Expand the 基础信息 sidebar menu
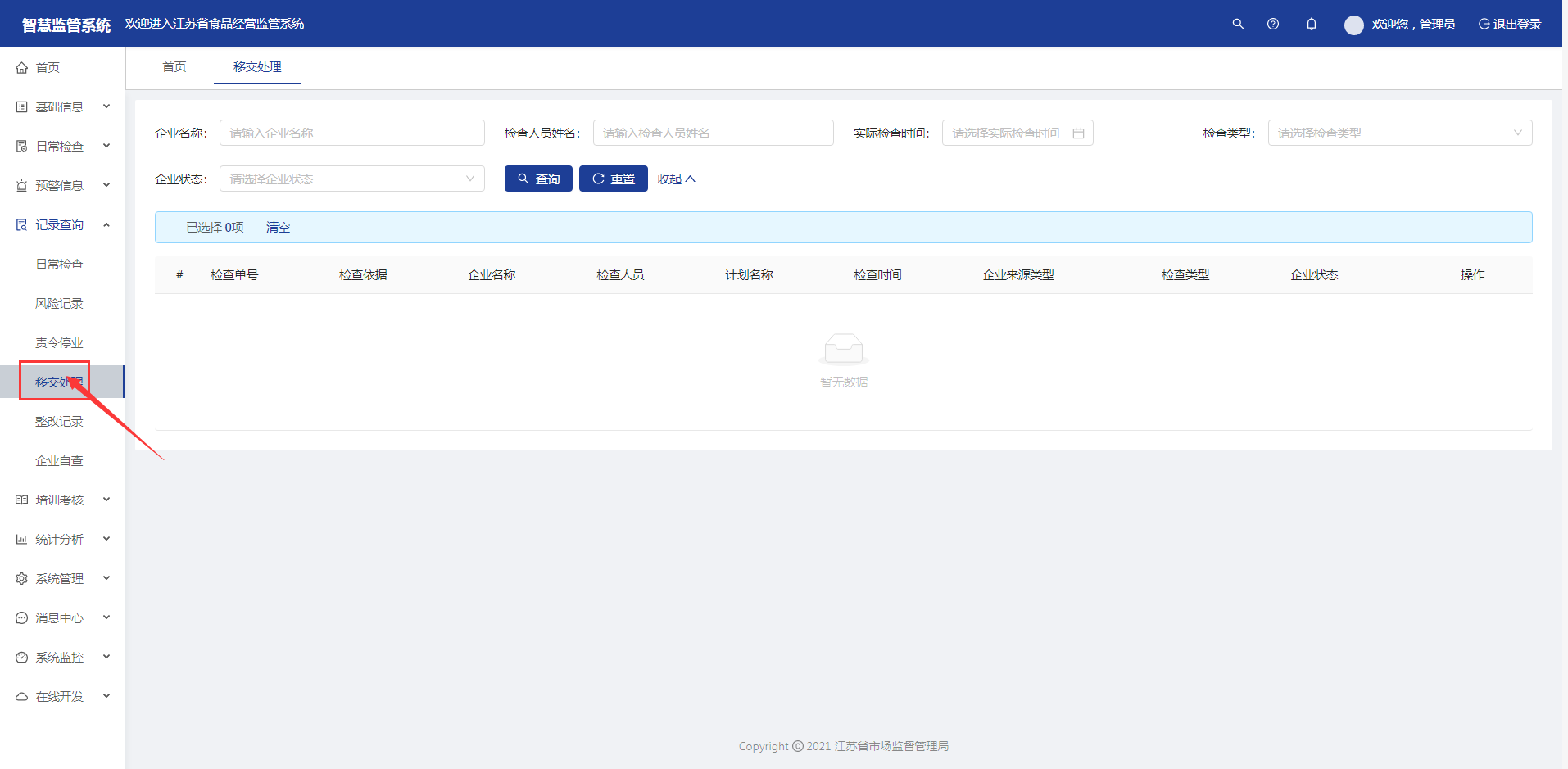This screenshot has height=769, width=1568. (62, 107)
